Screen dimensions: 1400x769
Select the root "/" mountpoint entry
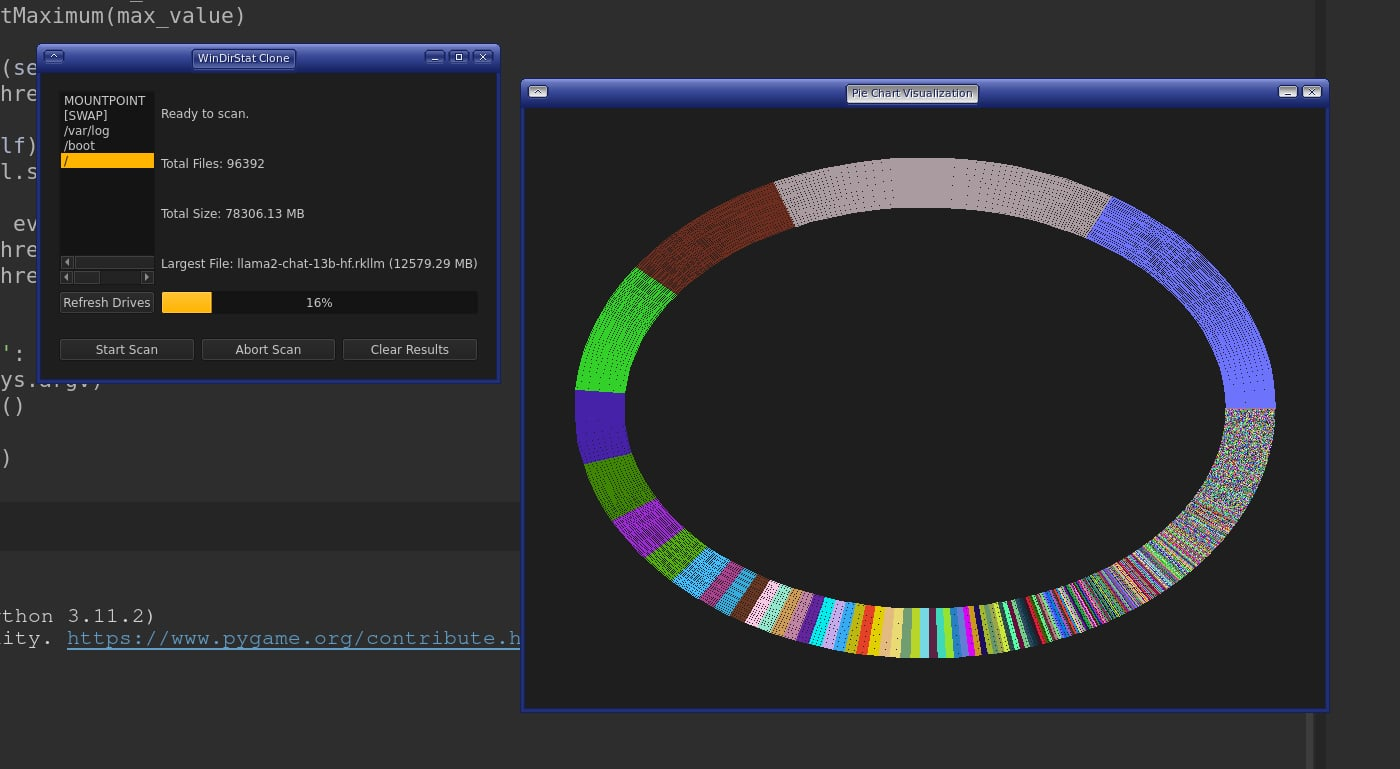tap(107, 160)
